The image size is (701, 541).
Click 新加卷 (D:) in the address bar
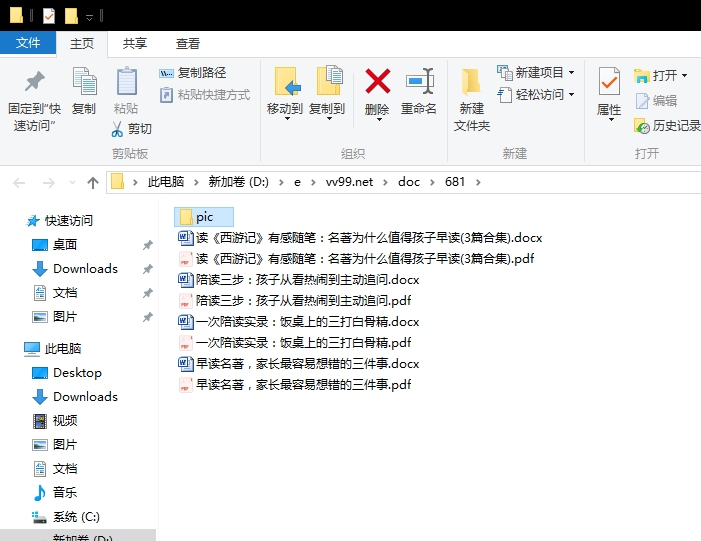coord(238,182)
